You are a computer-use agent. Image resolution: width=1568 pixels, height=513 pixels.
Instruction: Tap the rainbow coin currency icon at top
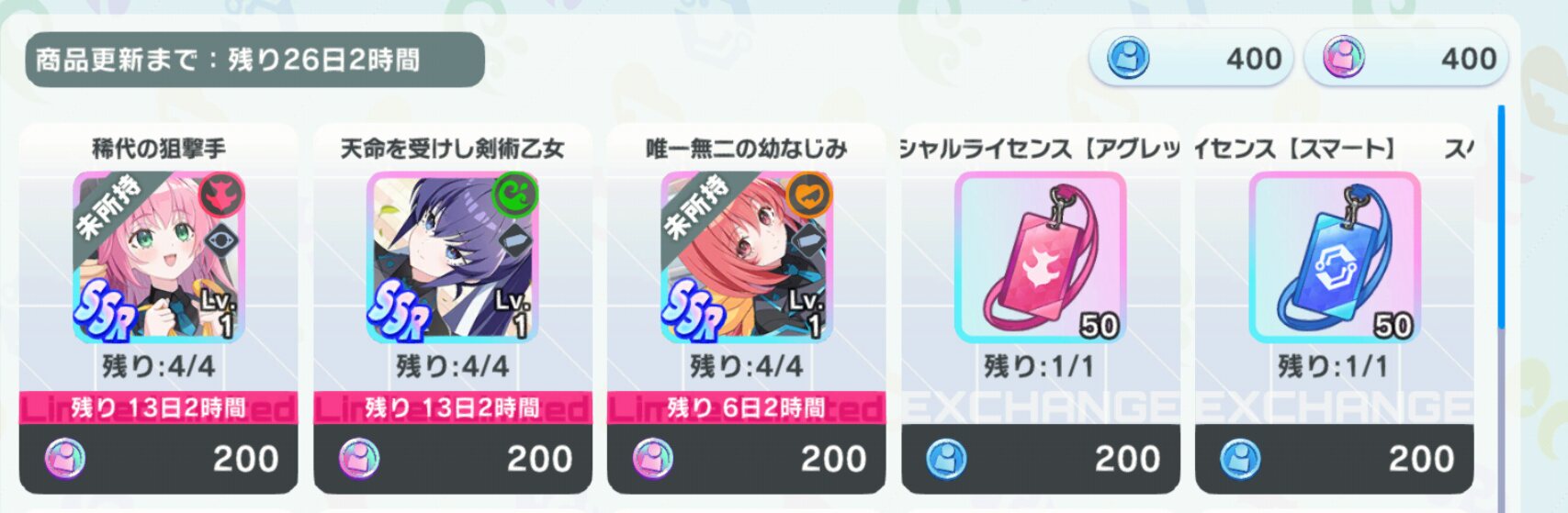[1343, 59]
